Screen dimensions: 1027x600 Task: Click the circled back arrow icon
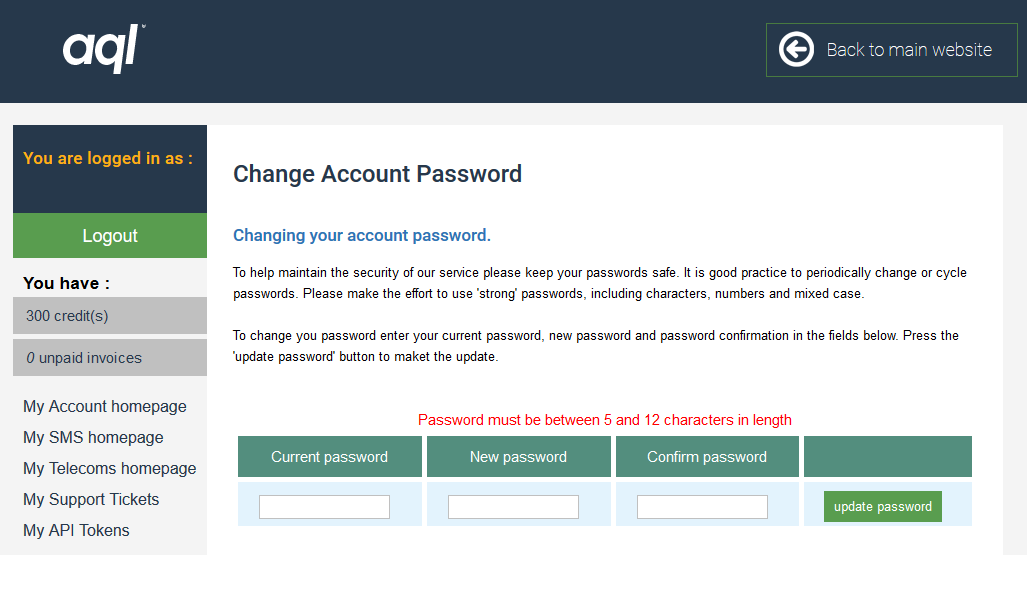click(x=796, y=49)
